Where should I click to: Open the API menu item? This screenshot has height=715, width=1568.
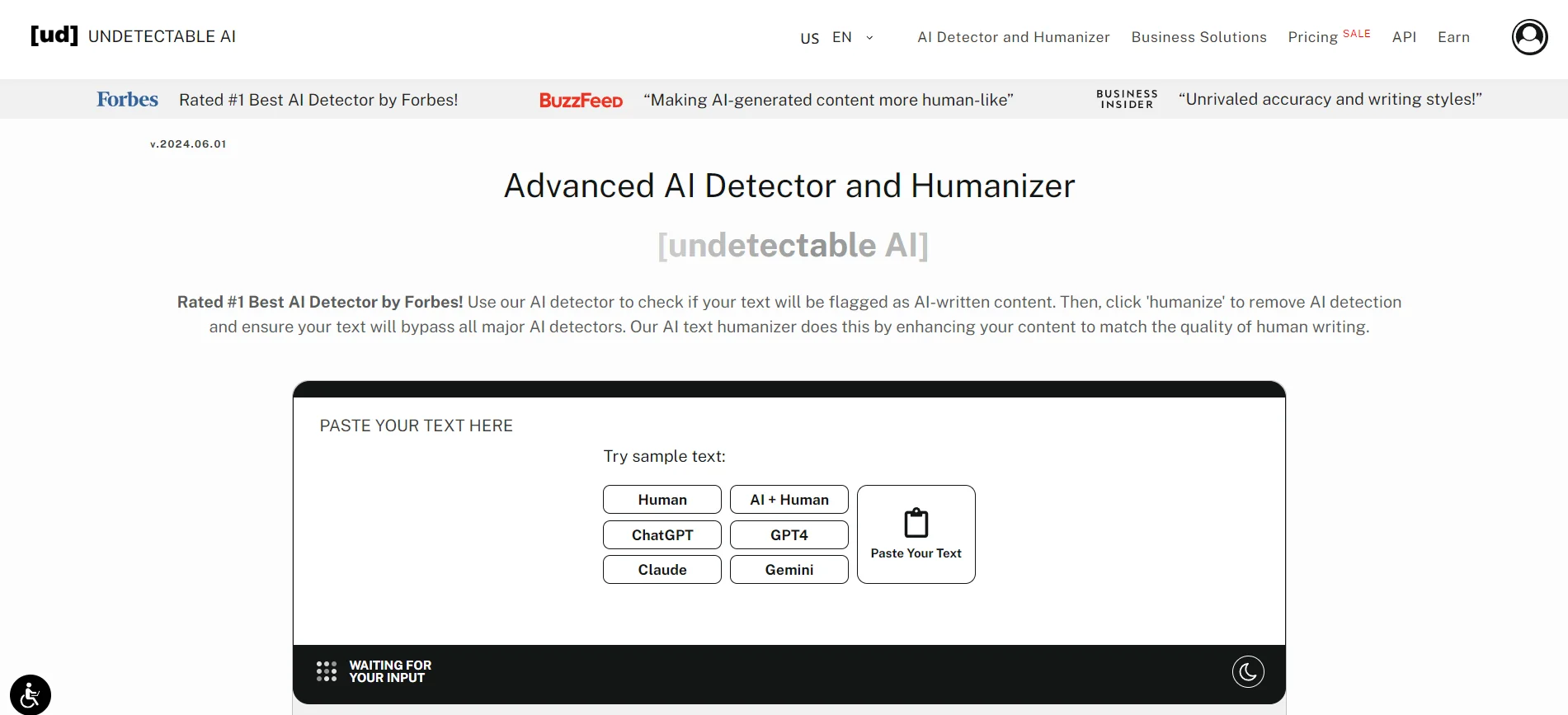coord(1404,37)
